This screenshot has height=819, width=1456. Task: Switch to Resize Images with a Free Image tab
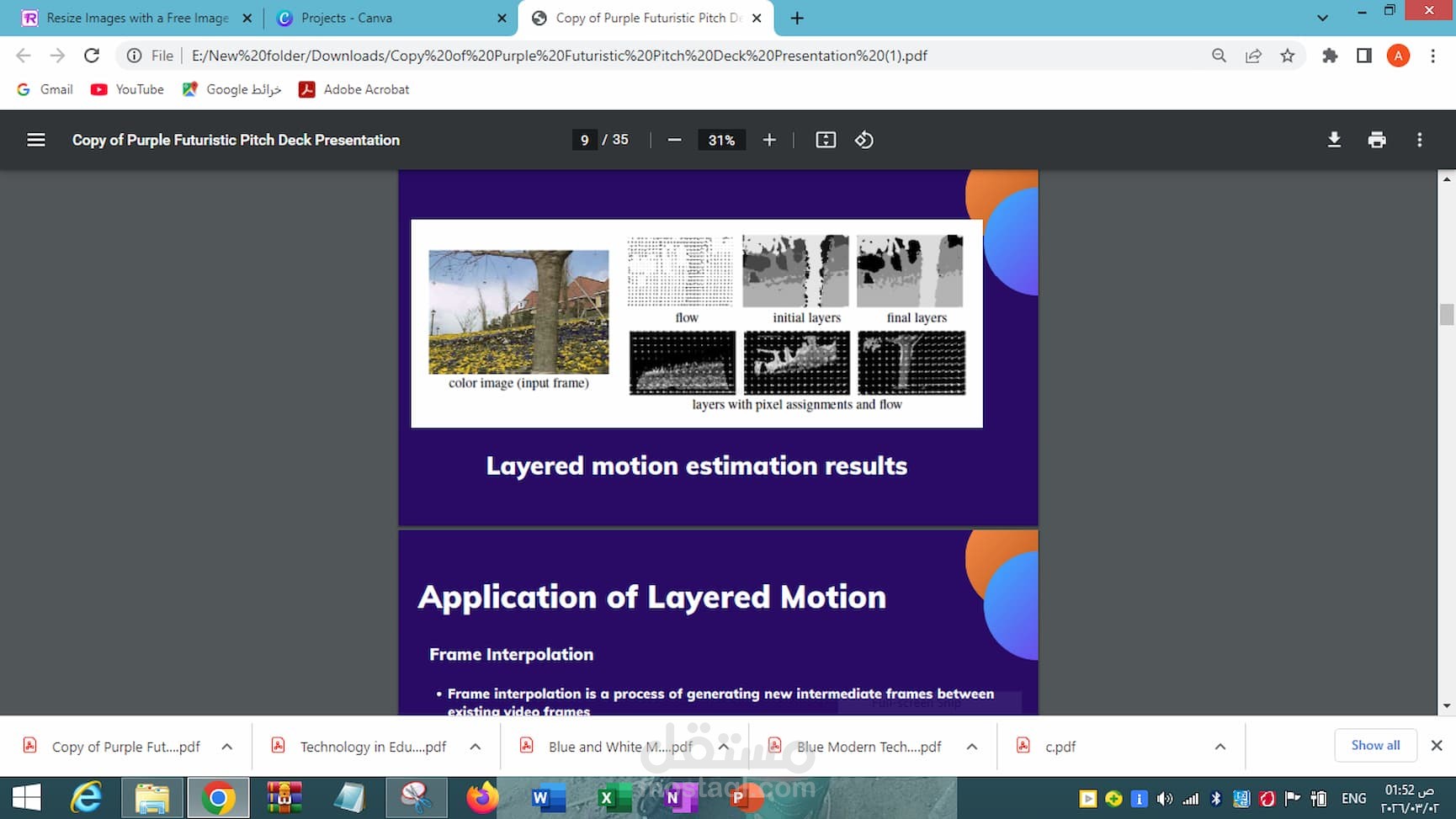tap(137, 18)
